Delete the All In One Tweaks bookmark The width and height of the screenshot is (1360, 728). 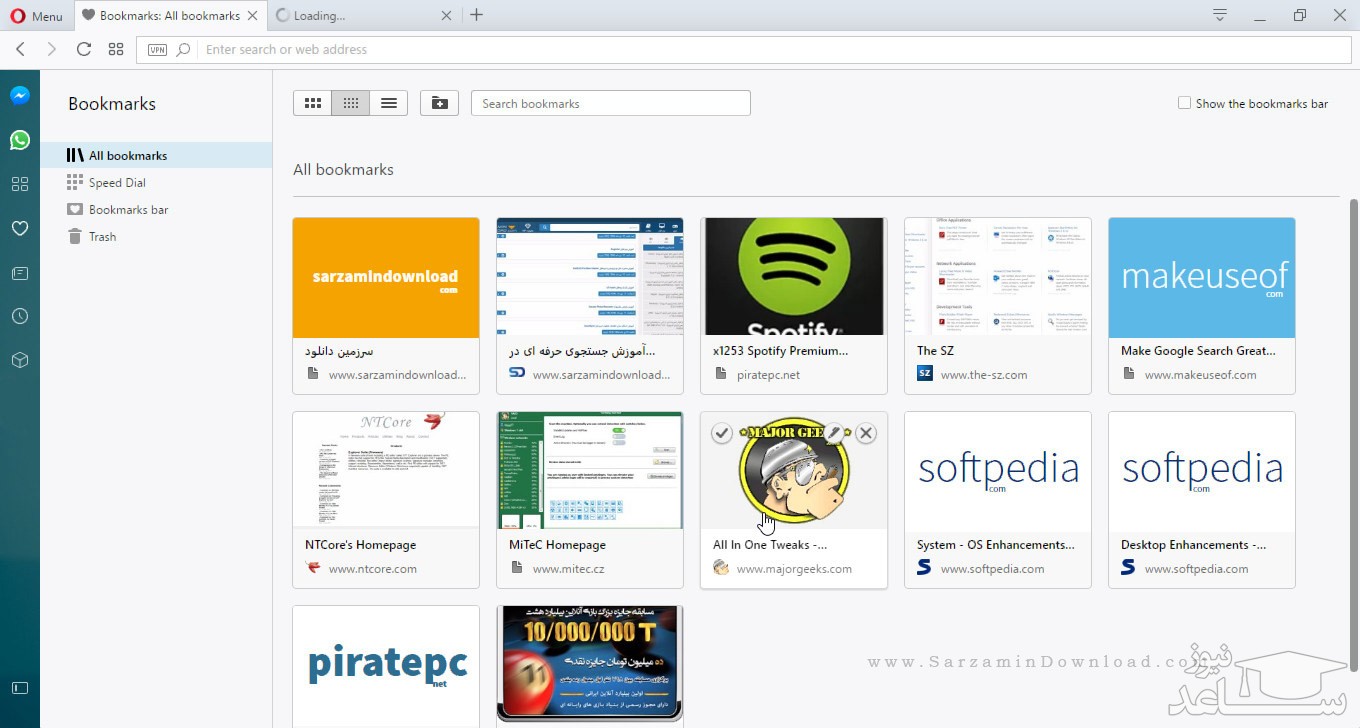tap(866, 433)
